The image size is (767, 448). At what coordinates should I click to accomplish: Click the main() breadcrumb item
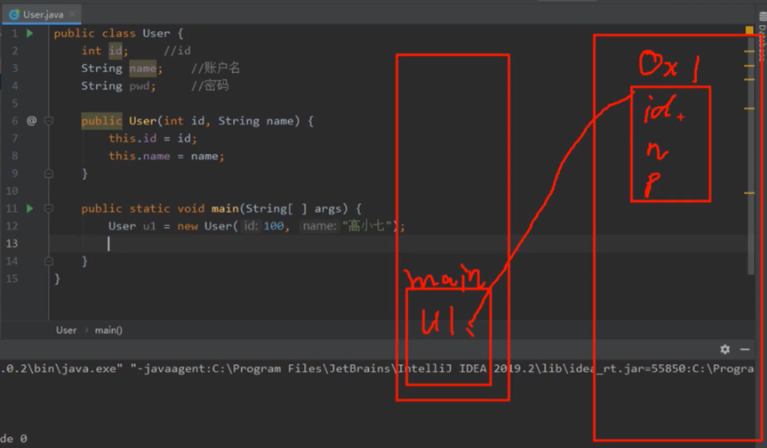[108, 330]
